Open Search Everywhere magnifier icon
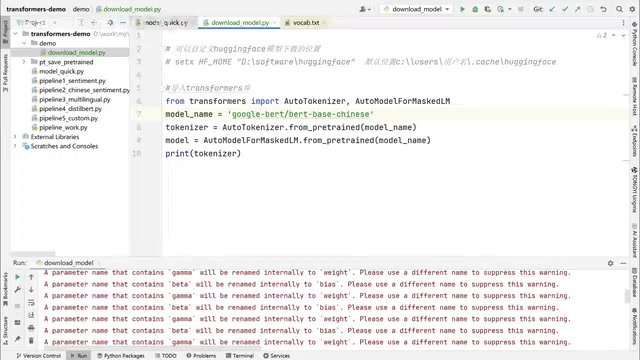The image size is (640, 360). click(x=619, y=9)
